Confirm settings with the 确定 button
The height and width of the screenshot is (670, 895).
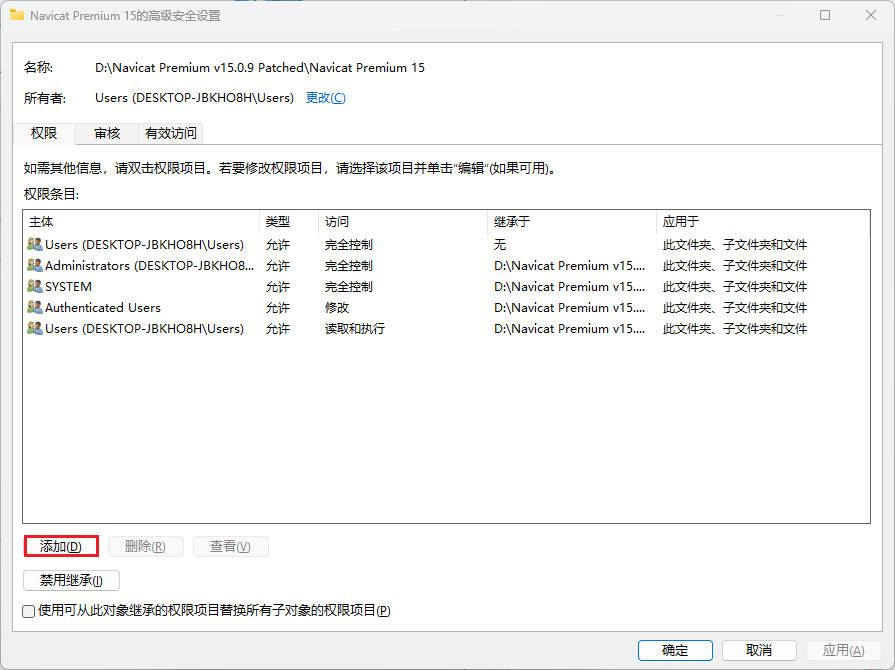pos(674,650)
